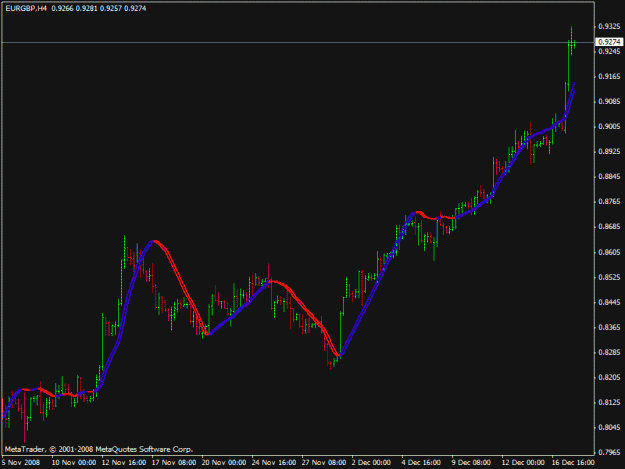Click the 12 Dec 00:00 time label

[523, 463]
